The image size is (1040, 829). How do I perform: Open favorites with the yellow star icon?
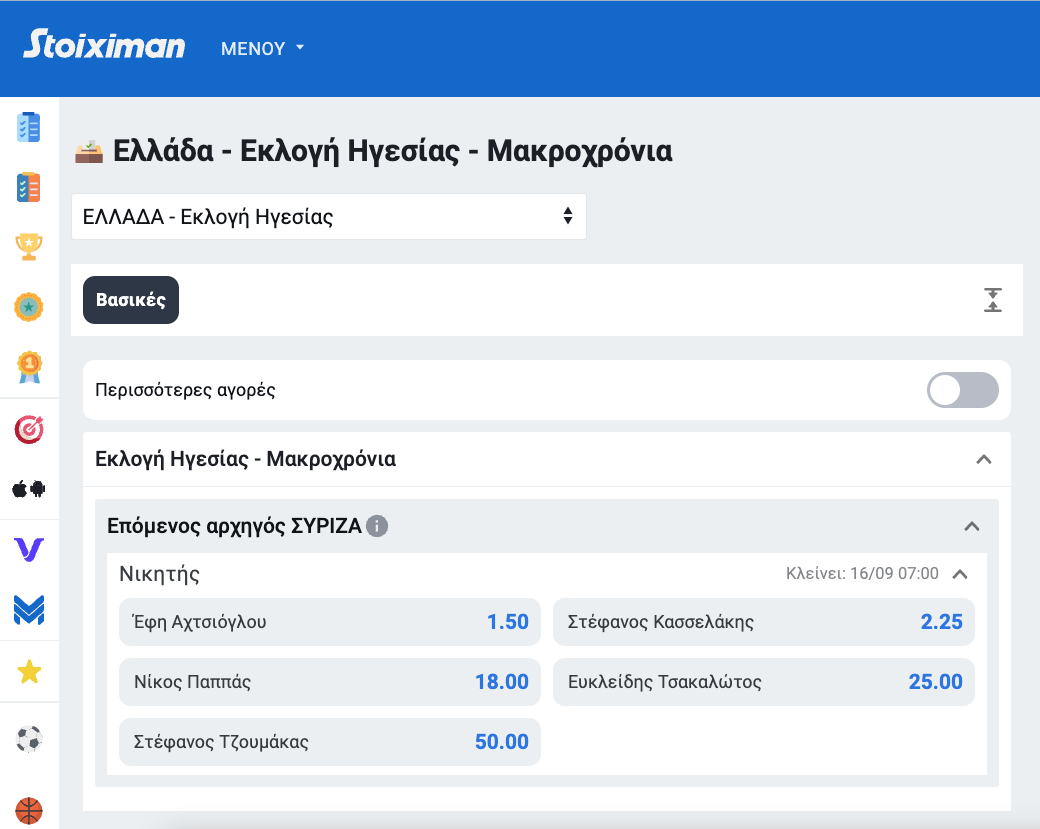point(29,673)
